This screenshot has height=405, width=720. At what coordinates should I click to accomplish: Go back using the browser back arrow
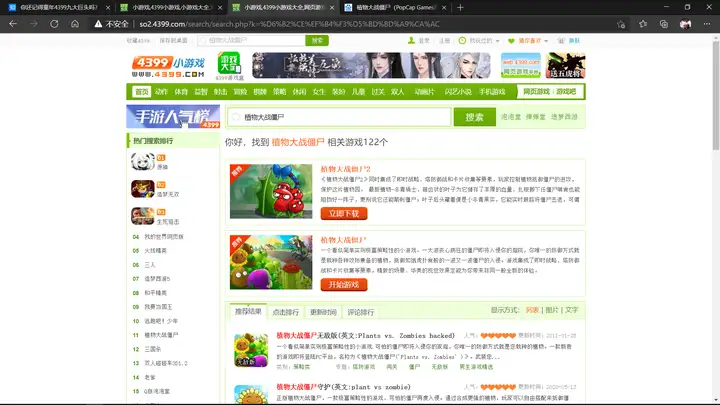coord(13,24)
